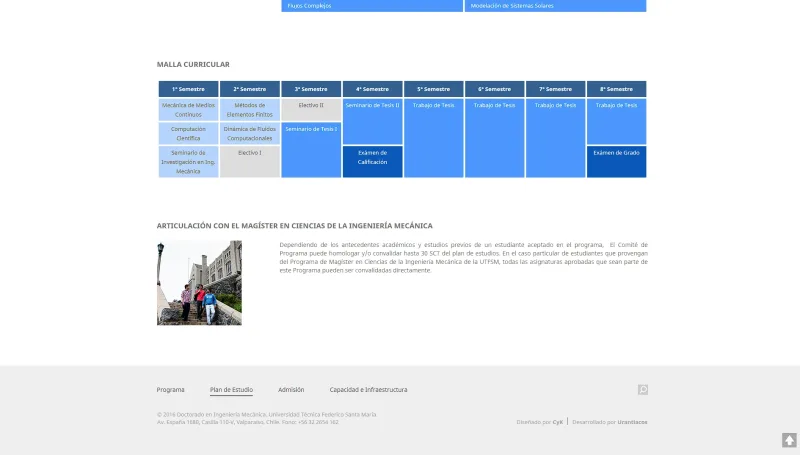Select the Exámen de Grado cell
This screenshot has width=800, height=455.
point(616,162)
